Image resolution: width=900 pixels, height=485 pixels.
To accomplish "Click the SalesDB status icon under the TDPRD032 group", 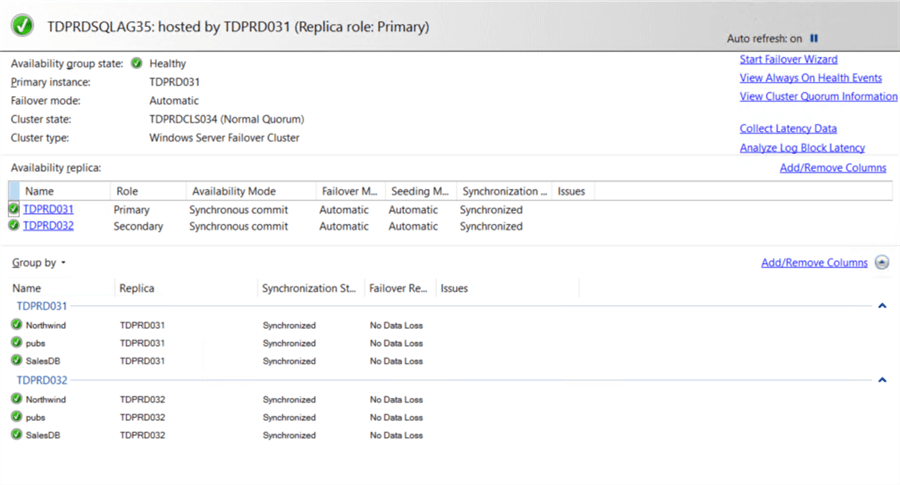I will coord(17,434).
